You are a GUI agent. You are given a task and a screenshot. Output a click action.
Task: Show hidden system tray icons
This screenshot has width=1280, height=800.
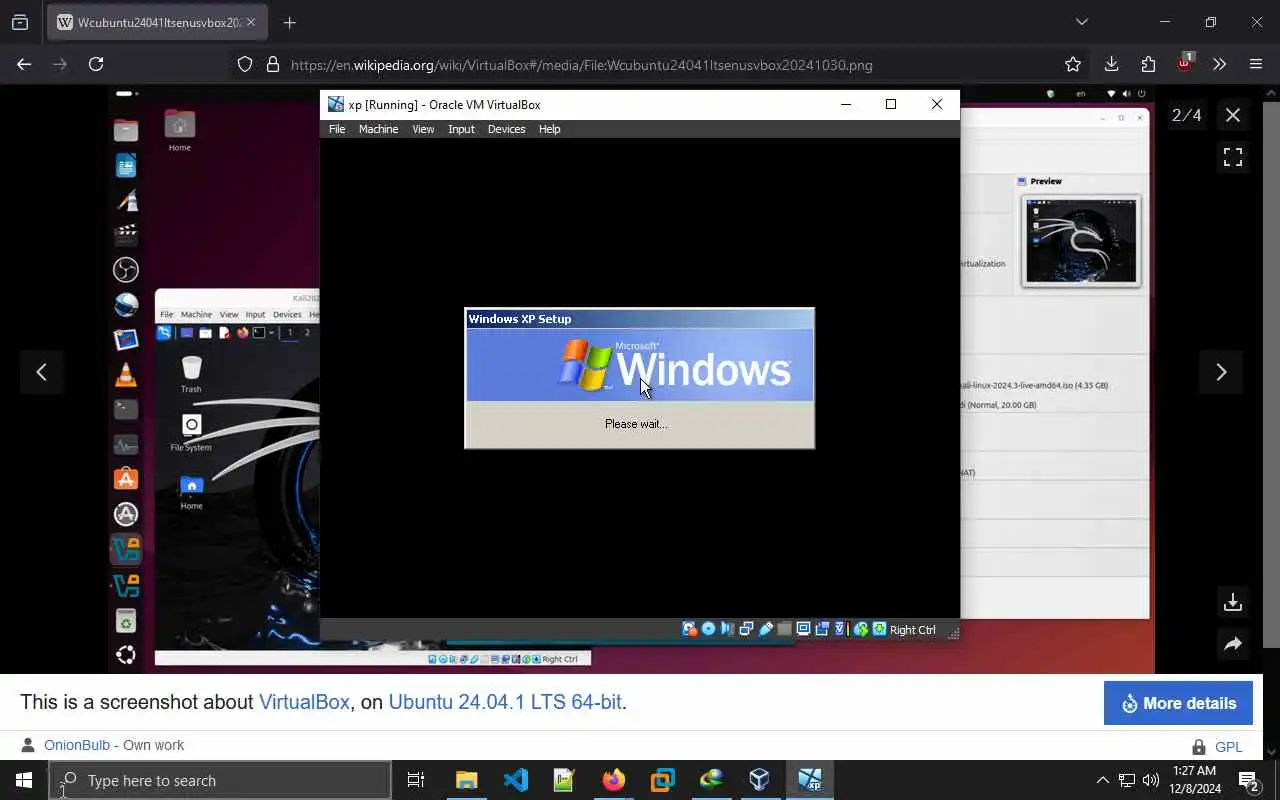point(1103,780)
